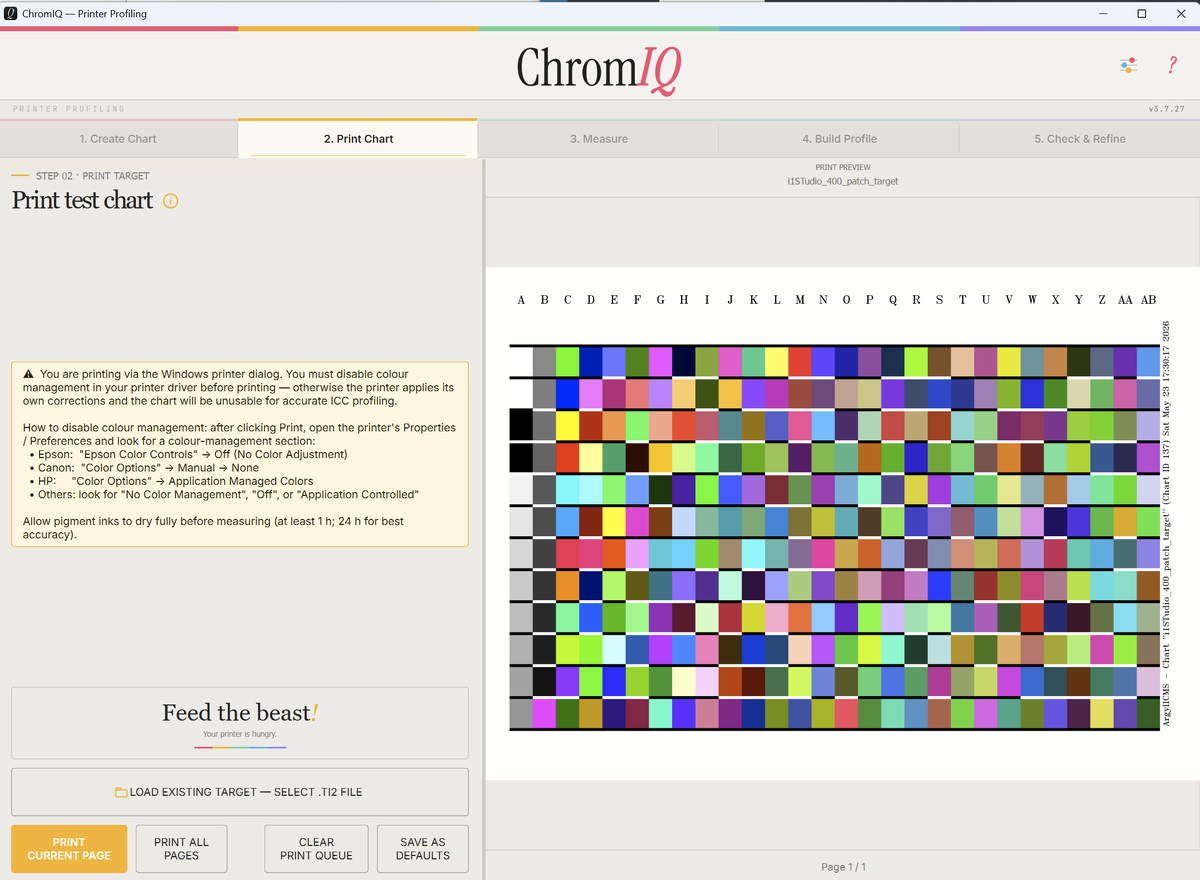Go to the 4. Build Profile tab

point(839,139)
